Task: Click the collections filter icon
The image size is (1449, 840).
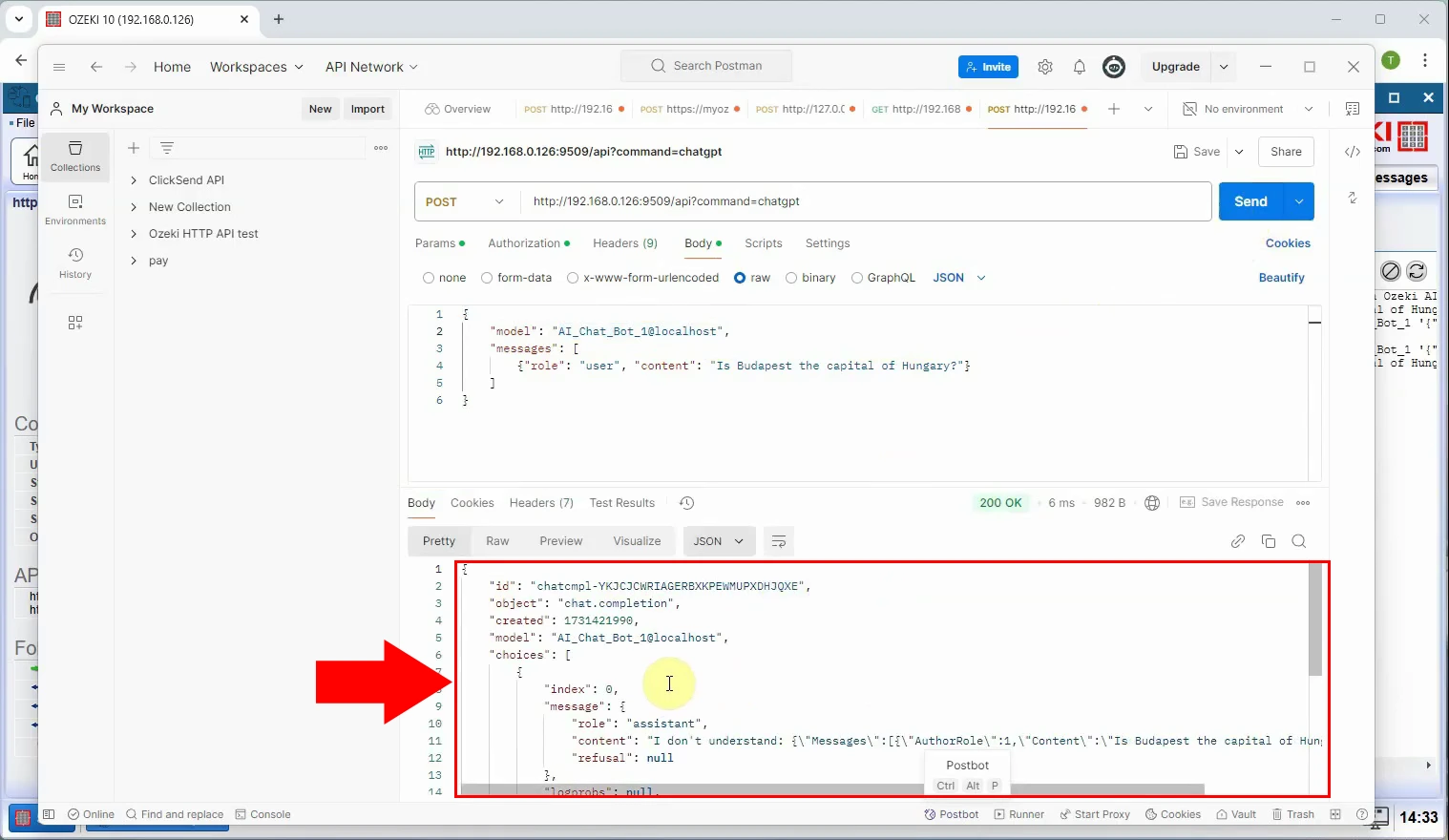Action: coord(167,148)
